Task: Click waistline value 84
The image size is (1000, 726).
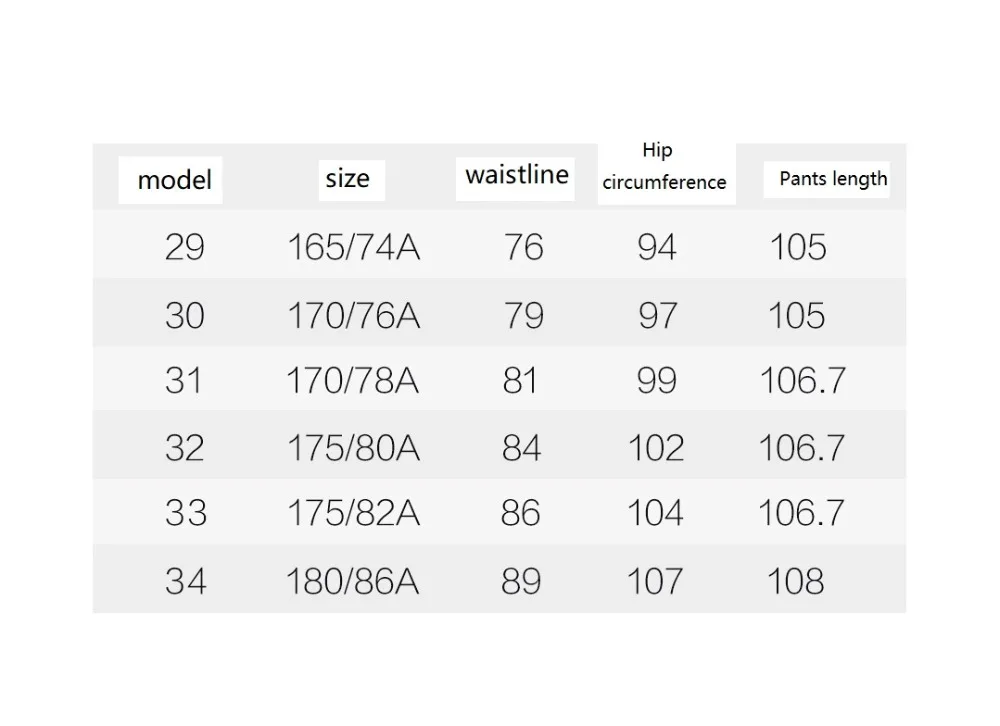Action: tap(521, 447)
